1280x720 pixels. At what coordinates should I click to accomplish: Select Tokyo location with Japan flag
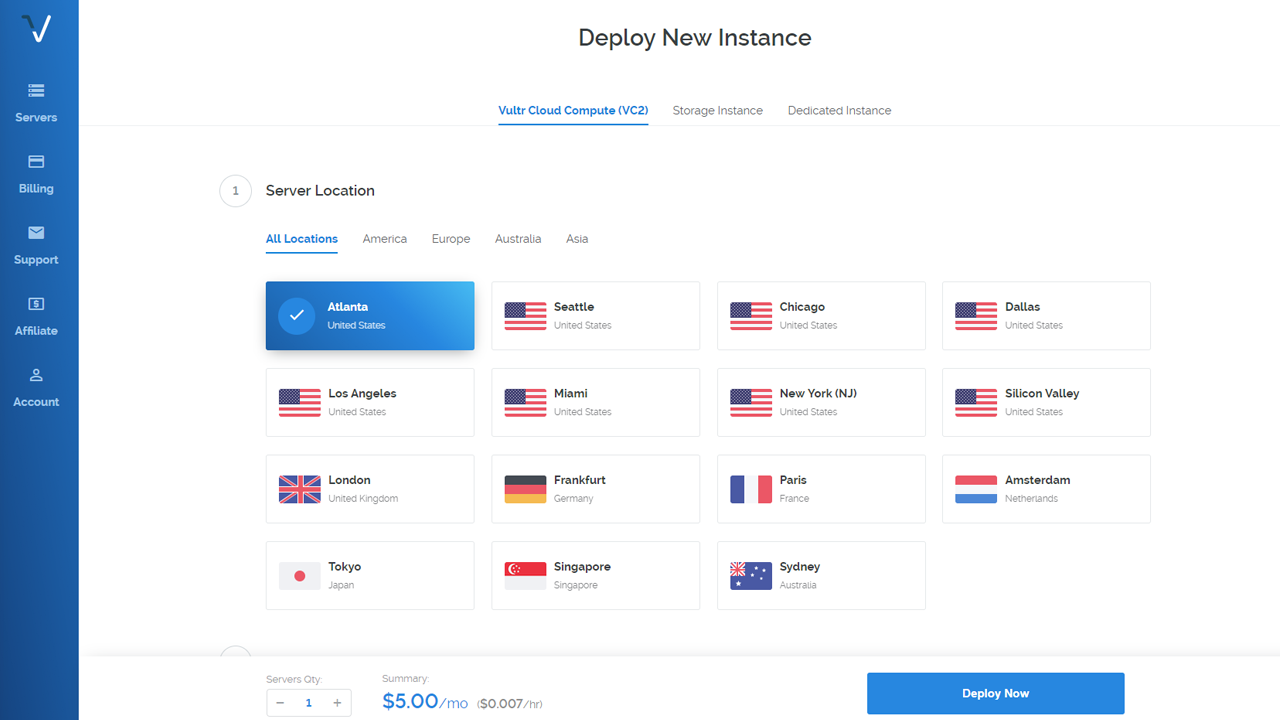pyautogui.click(x=370, y=575)
